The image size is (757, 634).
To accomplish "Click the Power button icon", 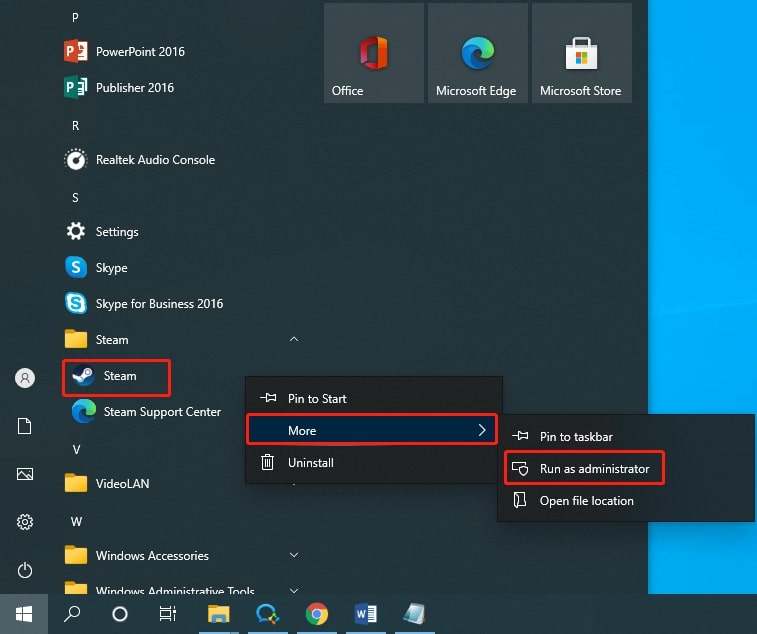I will pyautogui.click(x=25, y=570).
